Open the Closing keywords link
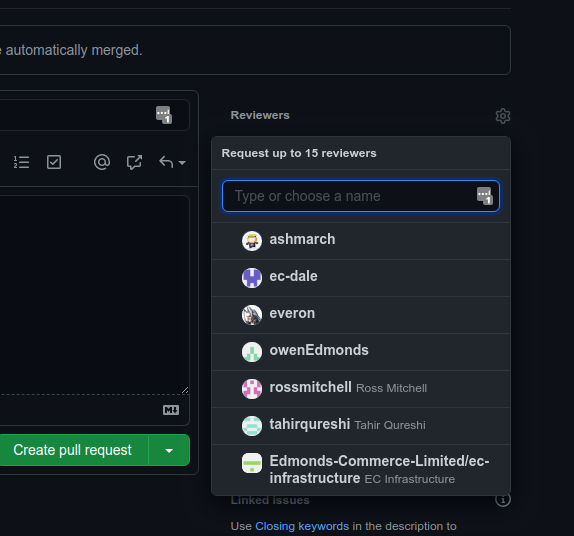Image resolution: width=574 pixels, height=536 pixels. [x=302, y=526]
